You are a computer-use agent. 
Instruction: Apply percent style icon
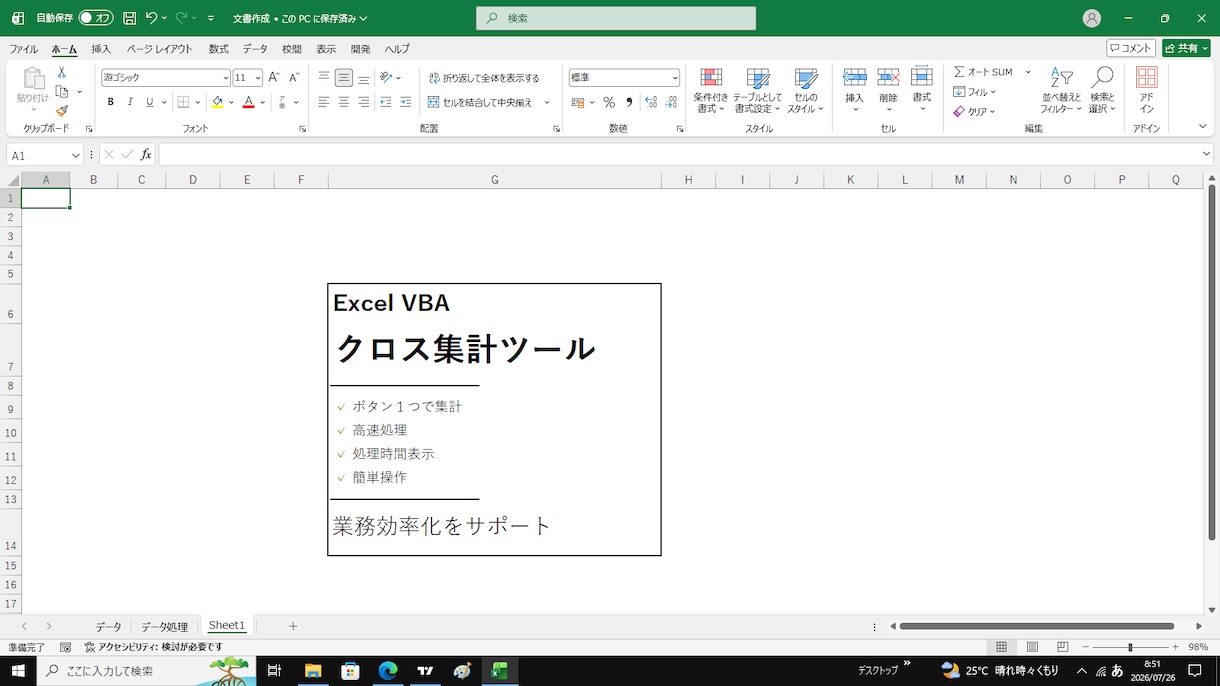coord(609,102)
